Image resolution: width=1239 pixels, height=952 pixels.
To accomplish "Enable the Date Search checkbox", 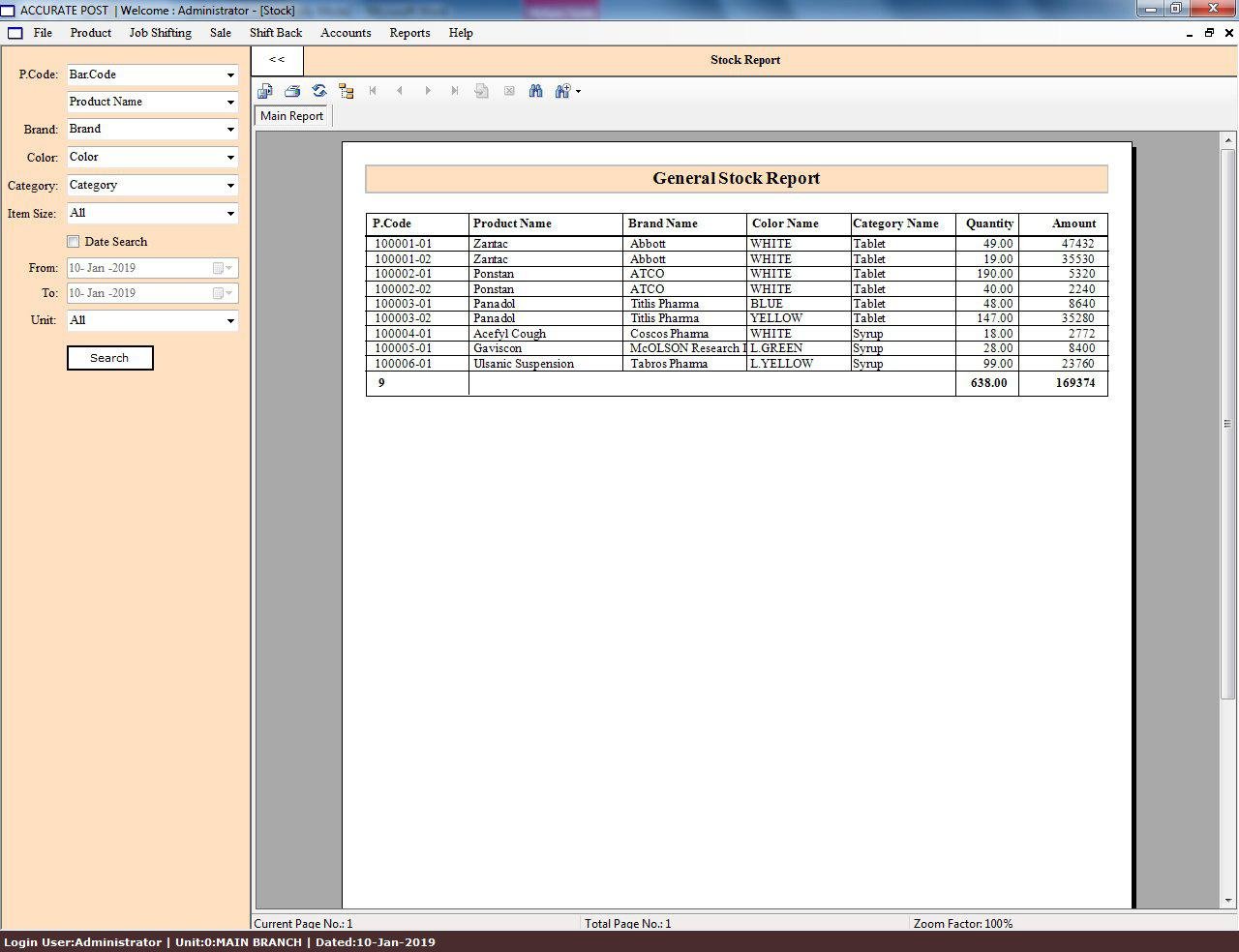I will point(74,242).
